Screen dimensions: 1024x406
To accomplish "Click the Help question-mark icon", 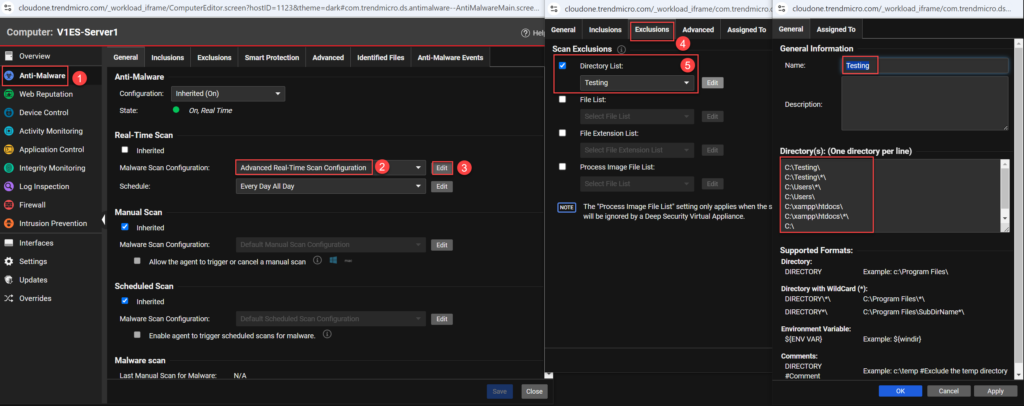I will [524, 33].
